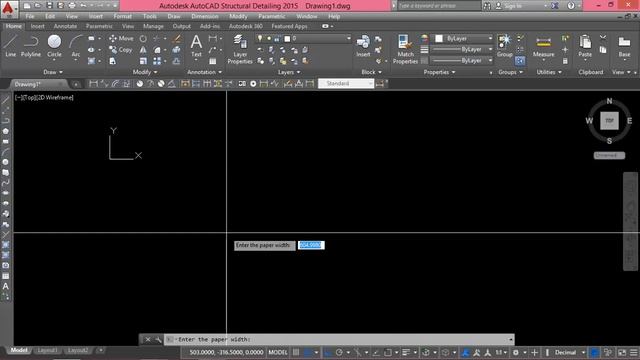This screenshot has height=360, width=640.
Task: Click the viewport Top 2D Wireframe label
Action: (x=44, y=98)
